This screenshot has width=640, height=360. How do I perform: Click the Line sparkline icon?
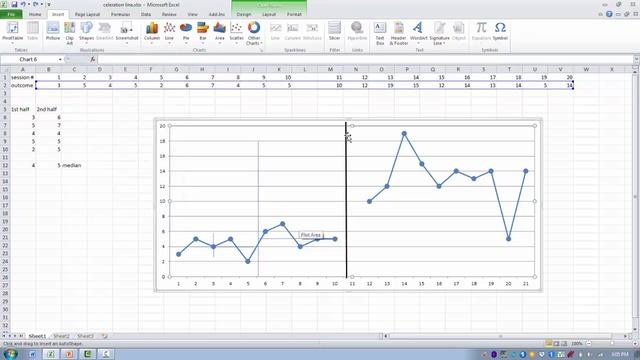point(275,32)
